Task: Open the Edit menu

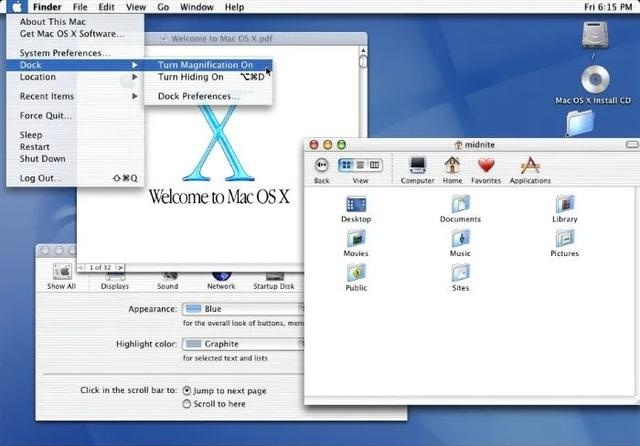Action: (x=106, y=7)
